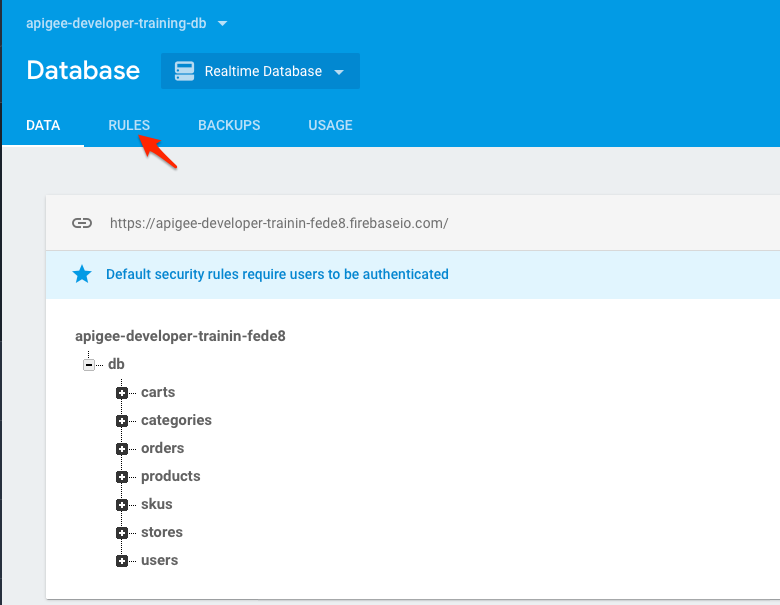This screenshot has height=605, width=780.
Task: Click the link chain icon beside URL
Action: point(82,223)
